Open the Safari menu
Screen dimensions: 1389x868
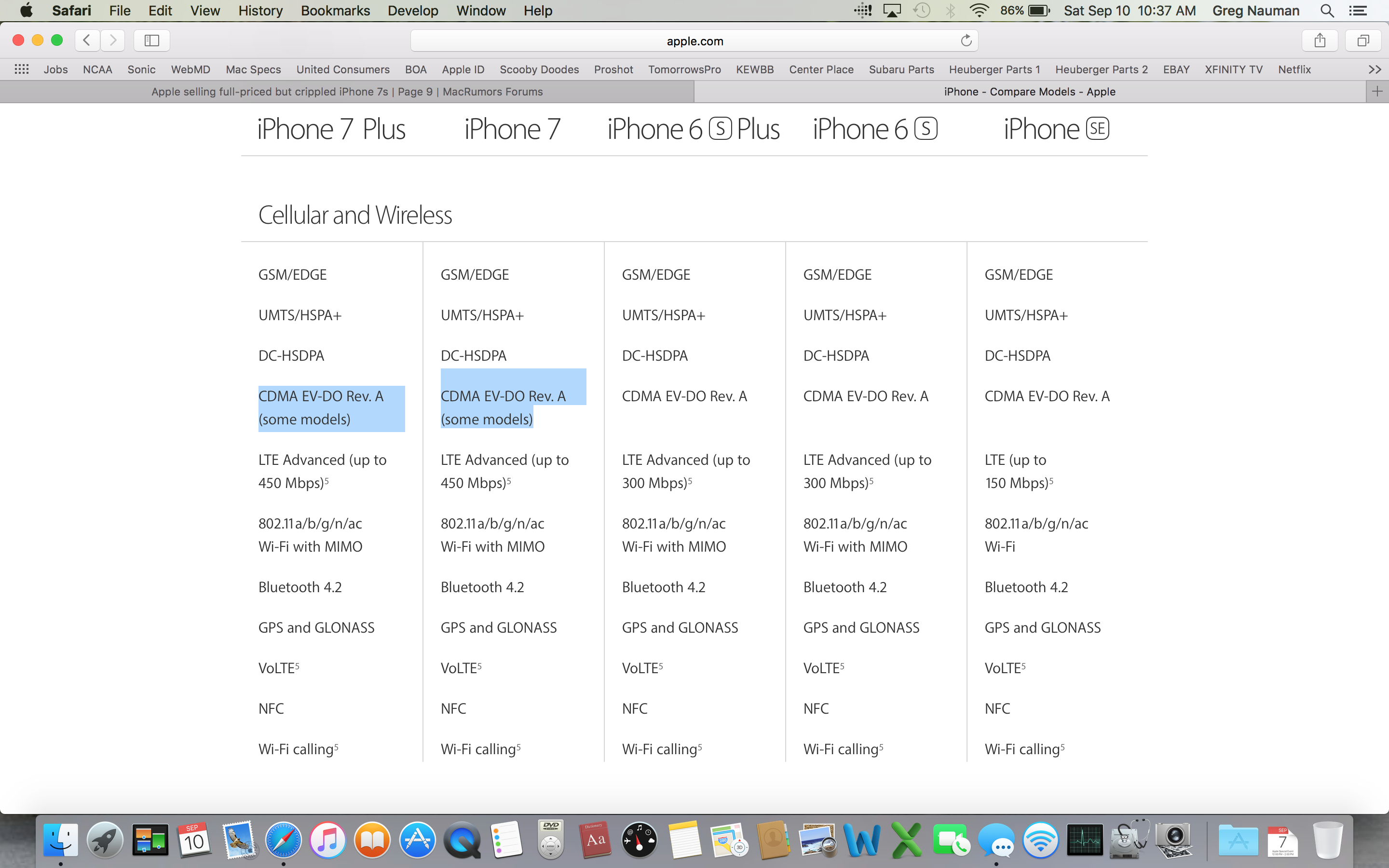pos(71,10)
